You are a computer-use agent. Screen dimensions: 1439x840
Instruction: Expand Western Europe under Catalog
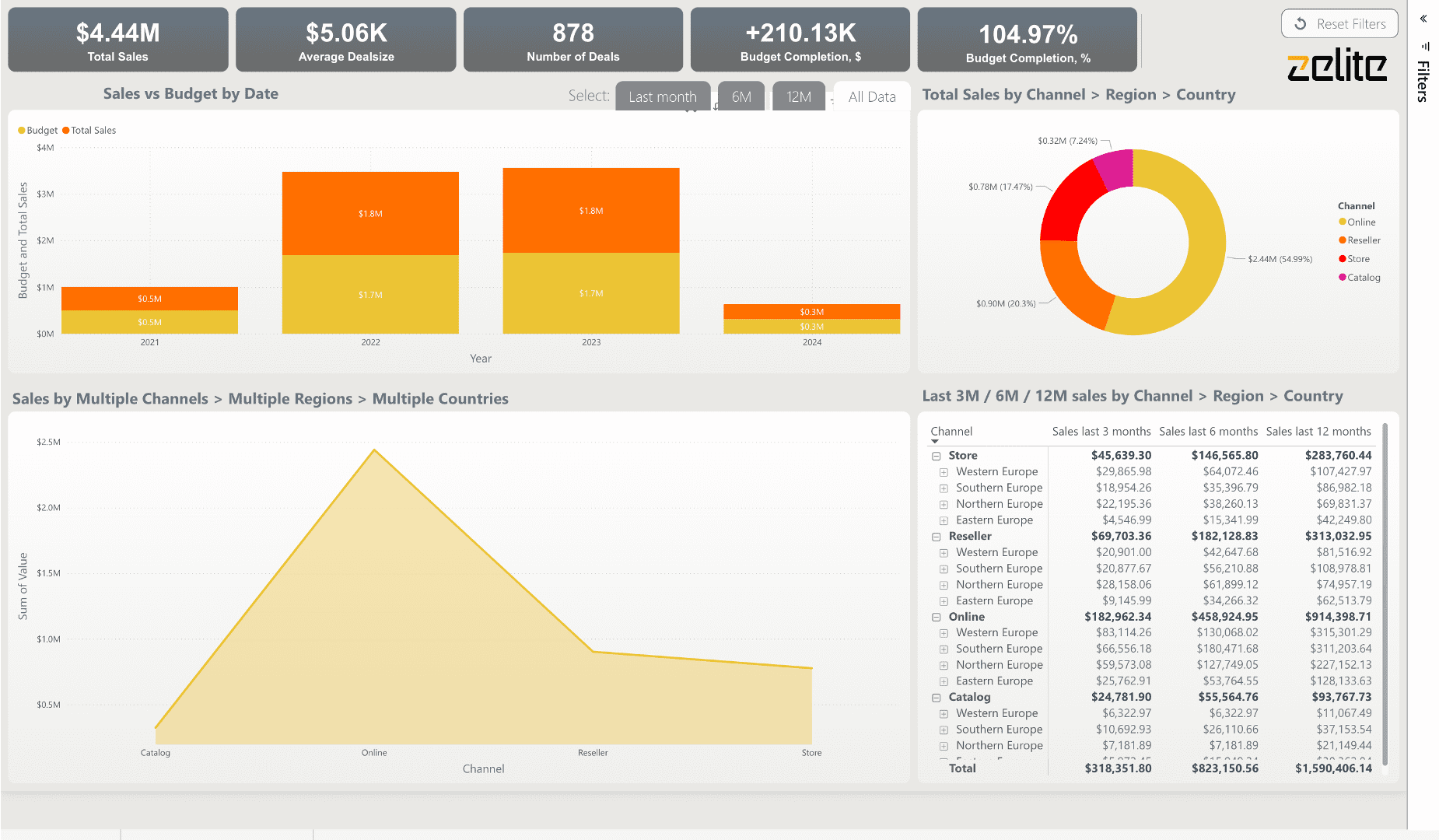pyautogui.click(x=944, y=714)
